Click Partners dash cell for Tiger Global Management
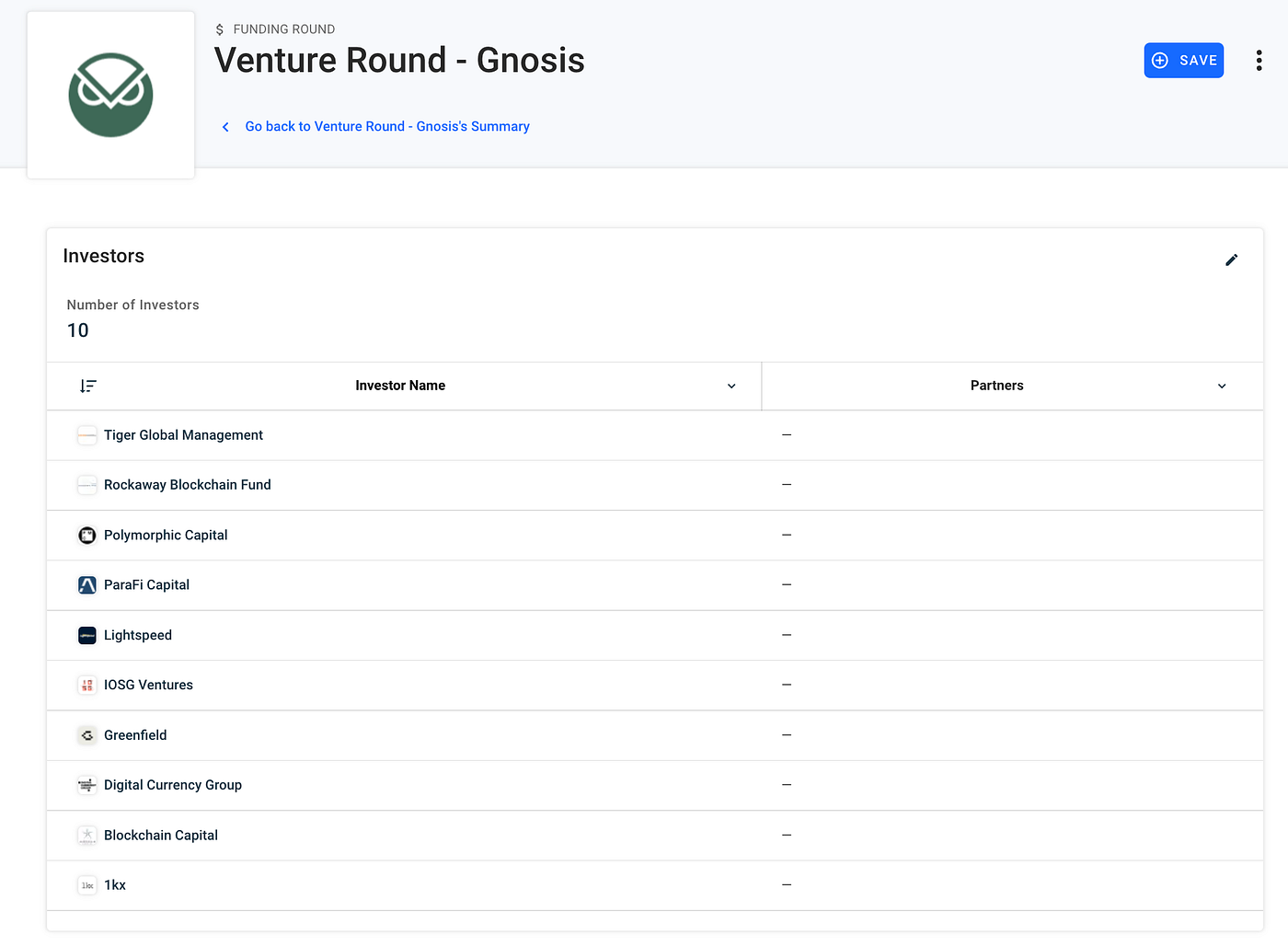 [787, 434]
